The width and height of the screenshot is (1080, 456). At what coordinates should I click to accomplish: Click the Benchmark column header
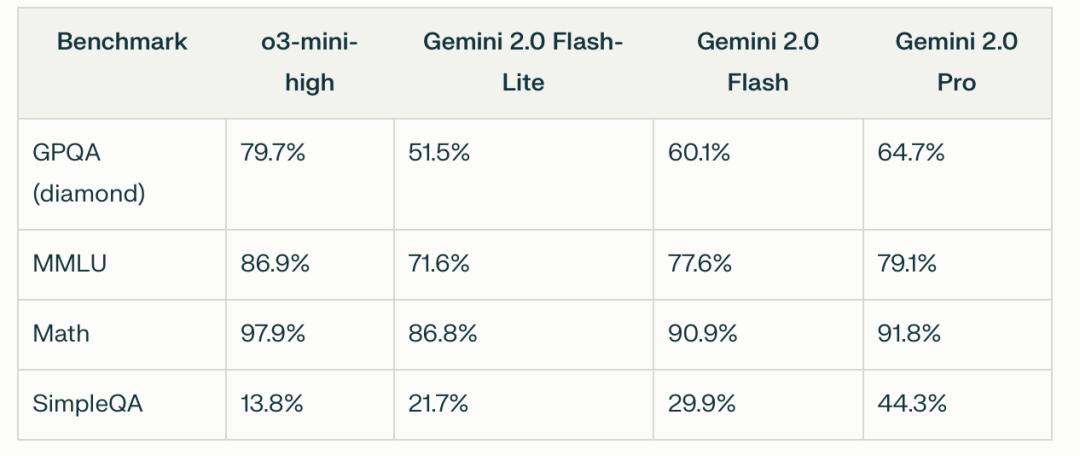pos(122,42)
